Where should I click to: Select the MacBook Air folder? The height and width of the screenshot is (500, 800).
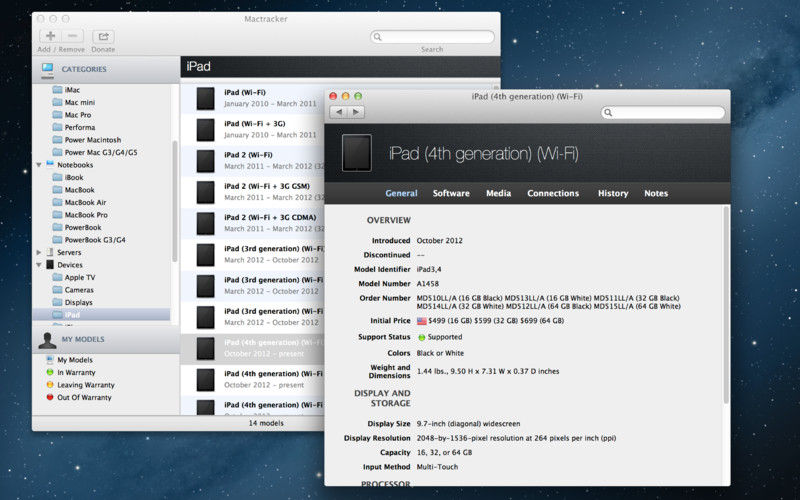80,203
